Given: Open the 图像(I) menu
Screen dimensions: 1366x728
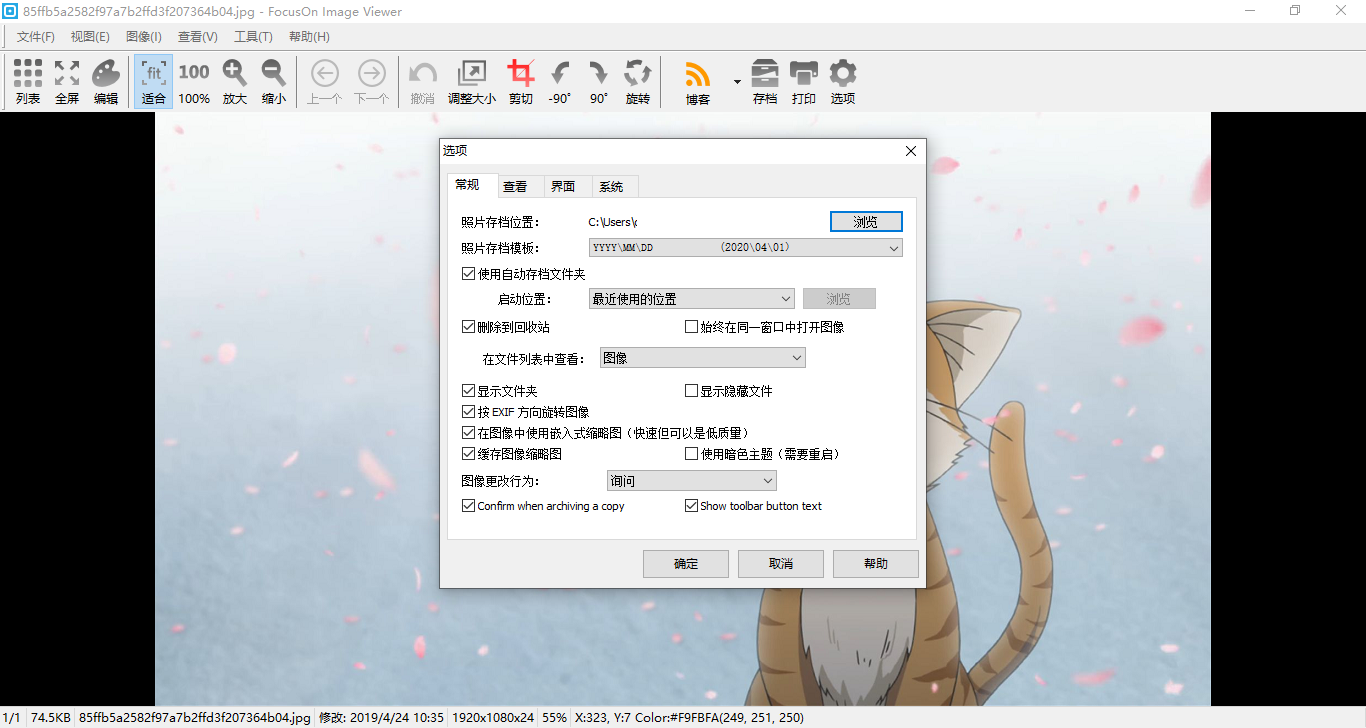Looking at the screenshot, I should click(x=144, y=37).
